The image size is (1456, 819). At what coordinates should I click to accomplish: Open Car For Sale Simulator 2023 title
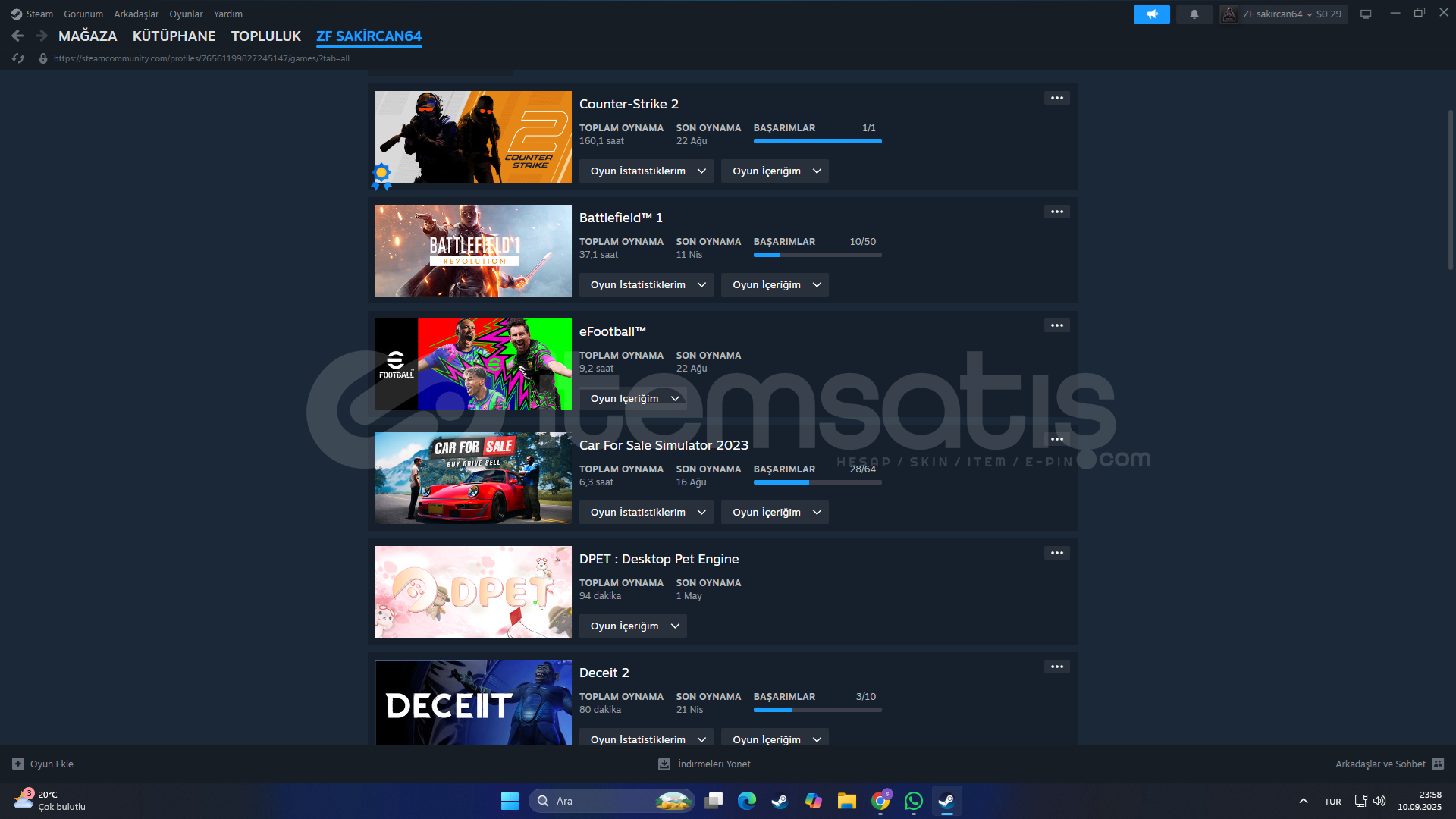(664, 445)
